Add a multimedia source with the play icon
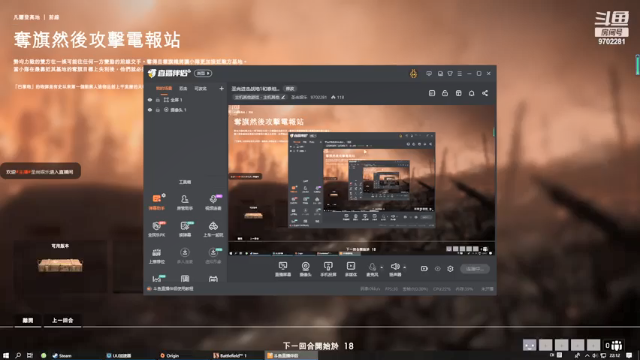This screenshot has width=640, height=360. coord(351,269)
